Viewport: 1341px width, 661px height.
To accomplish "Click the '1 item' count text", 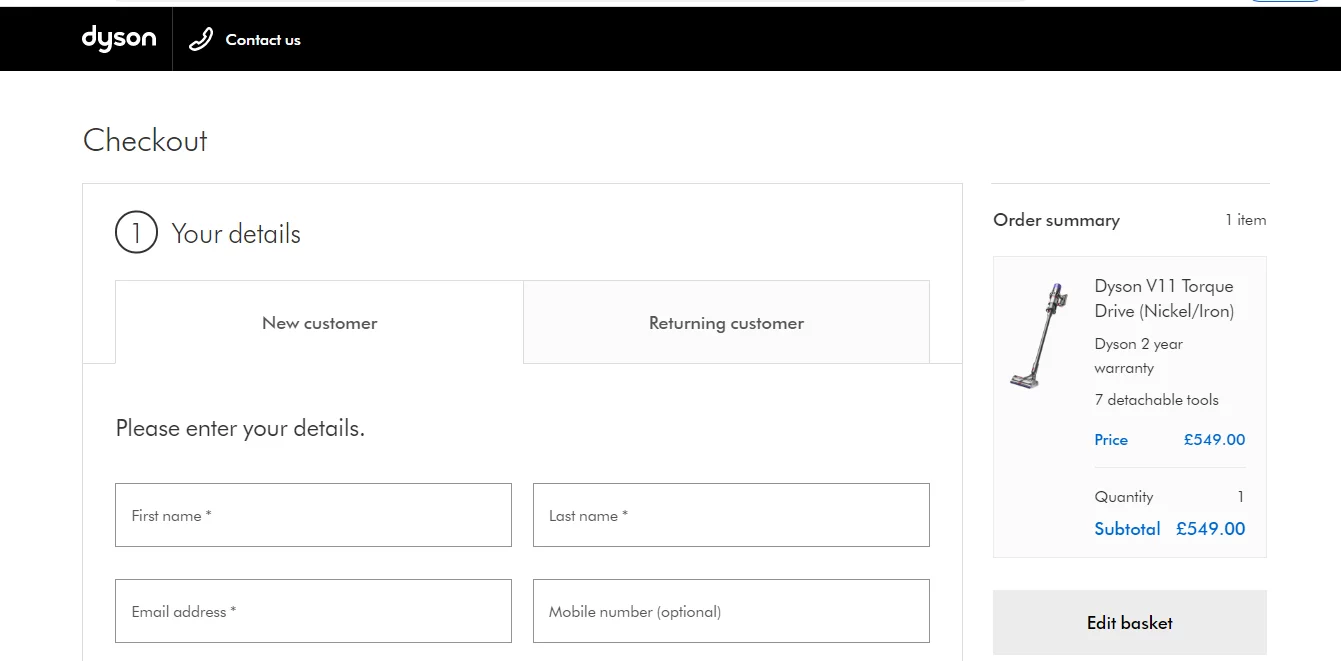I will (x=1245, y=220).
